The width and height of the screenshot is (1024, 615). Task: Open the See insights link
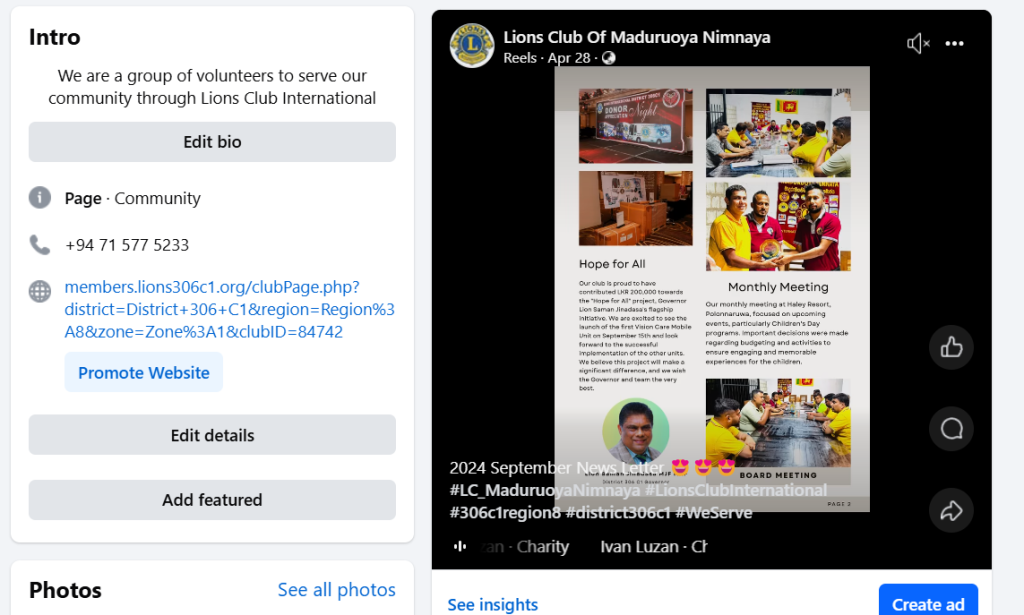pos(492,605)
